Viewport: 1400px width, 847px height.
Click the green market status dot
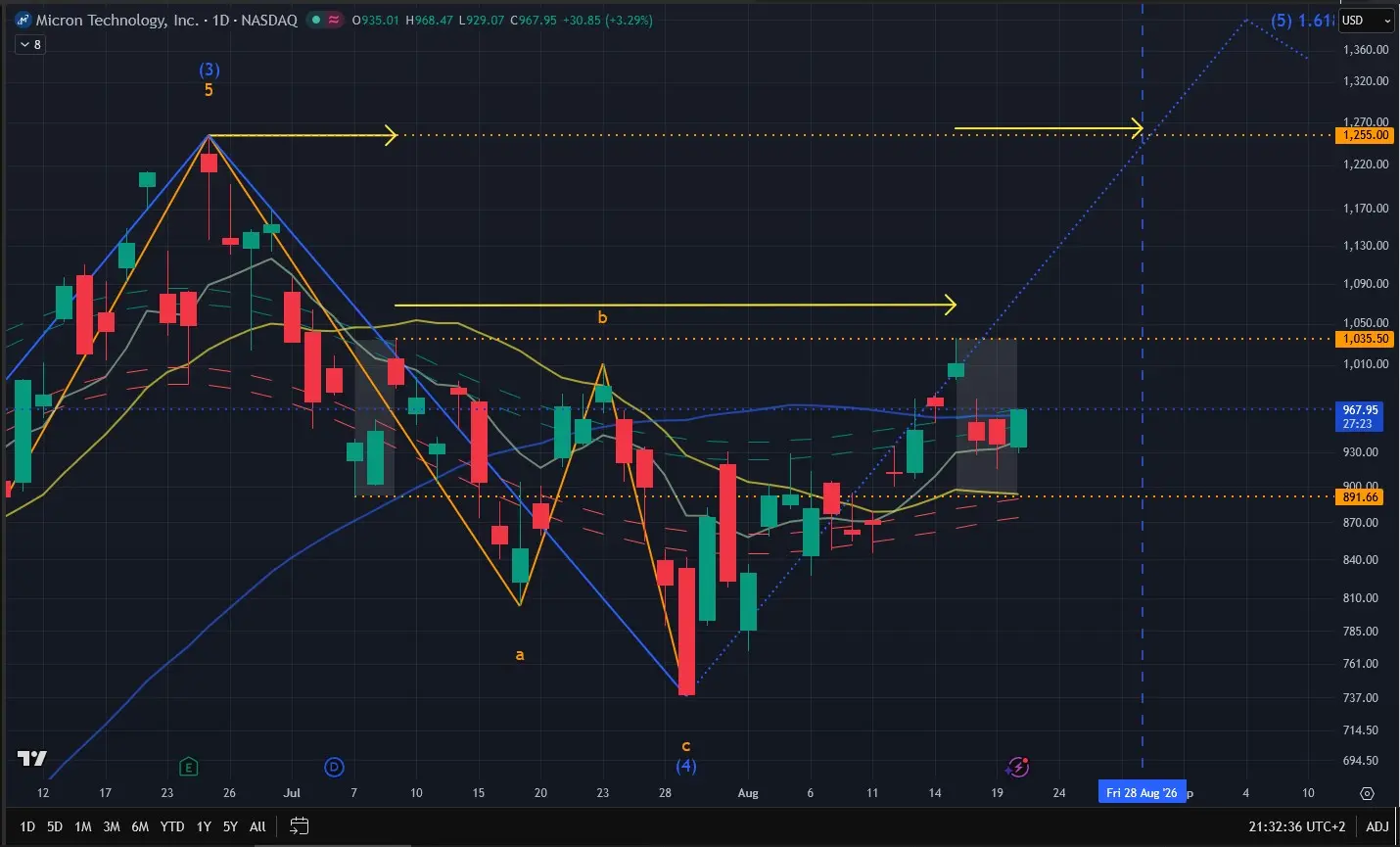click(315, 20)
